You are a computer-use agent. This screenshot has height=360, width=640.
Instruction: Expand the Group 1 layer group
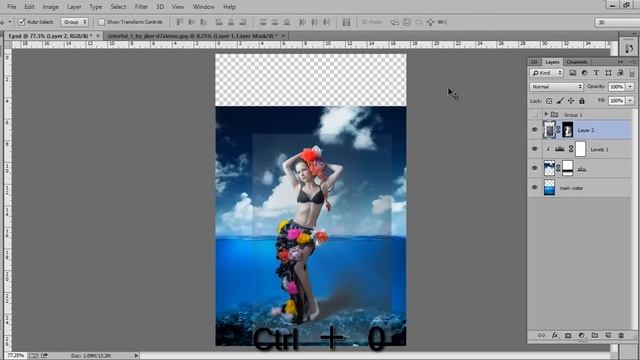546,114
